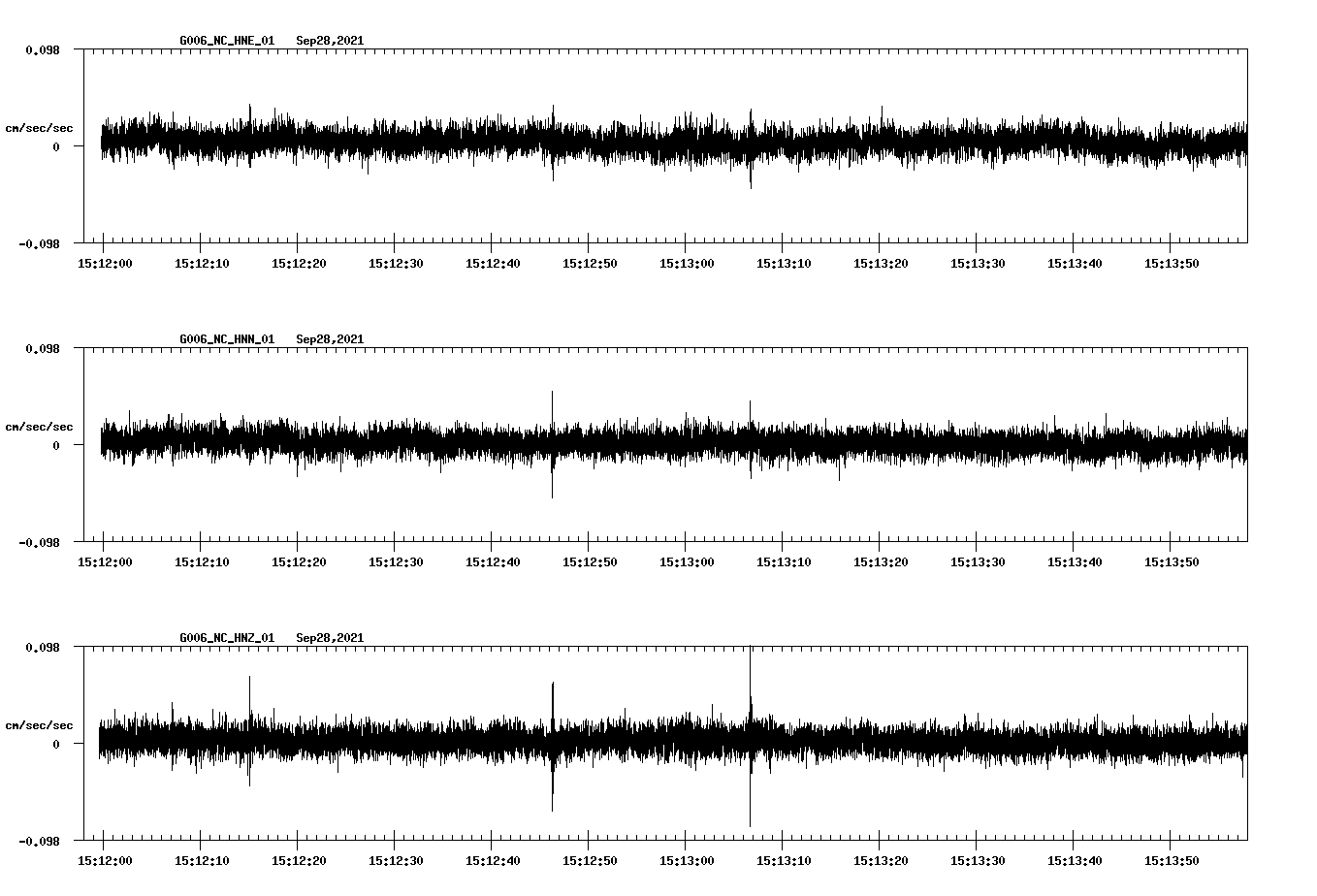Click the G006_NC_HNN_01 channel title
The width and height of the screenshot is (1317, 896).
point(227,339)
